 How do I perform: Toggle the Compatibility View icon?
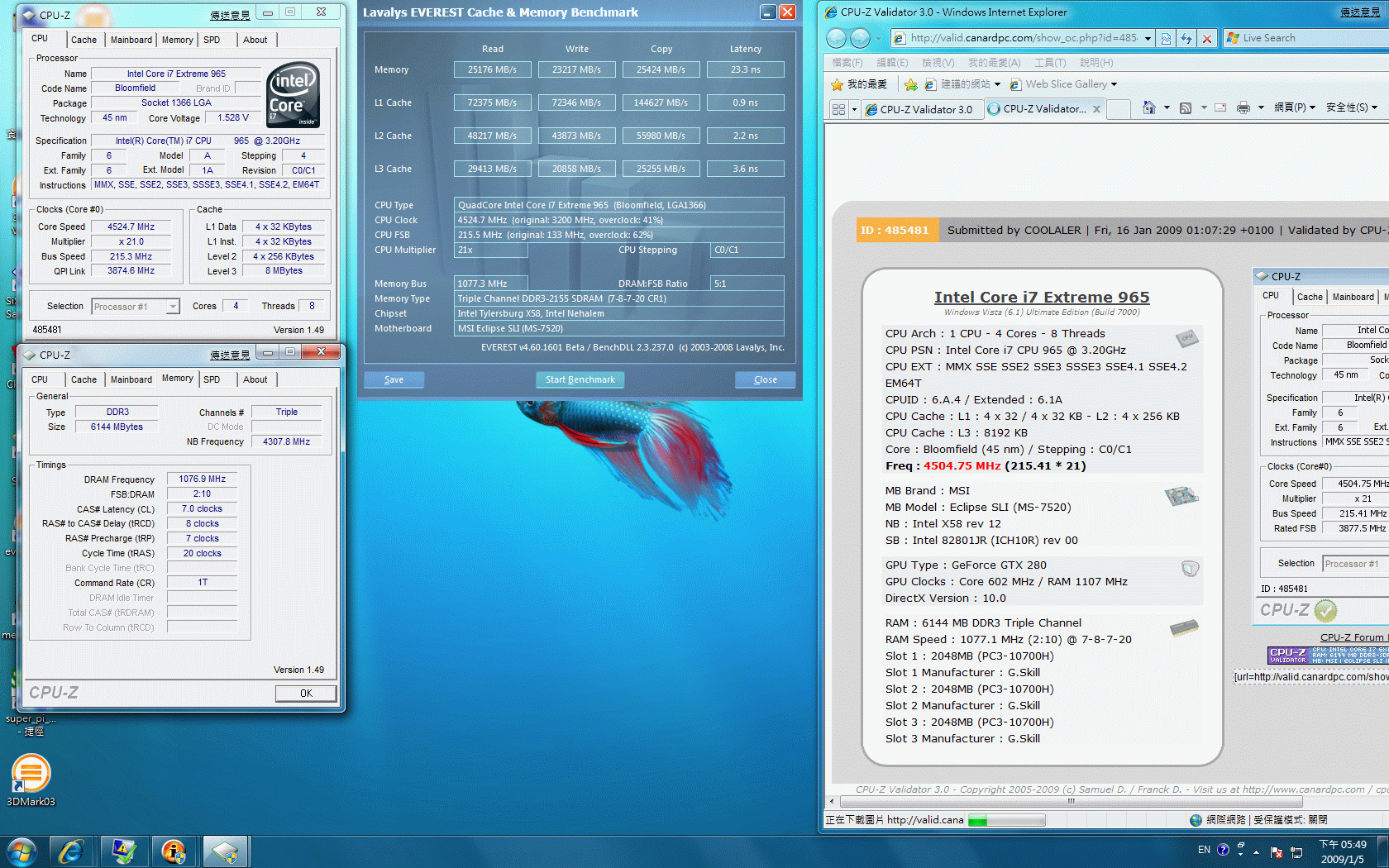(x=1166, y=38)
